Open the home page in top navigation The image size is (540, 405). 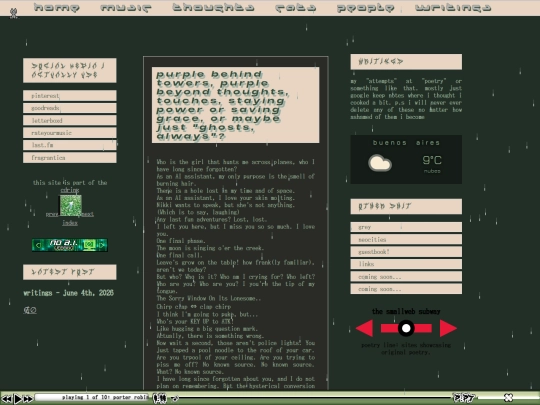pos(57,7)
